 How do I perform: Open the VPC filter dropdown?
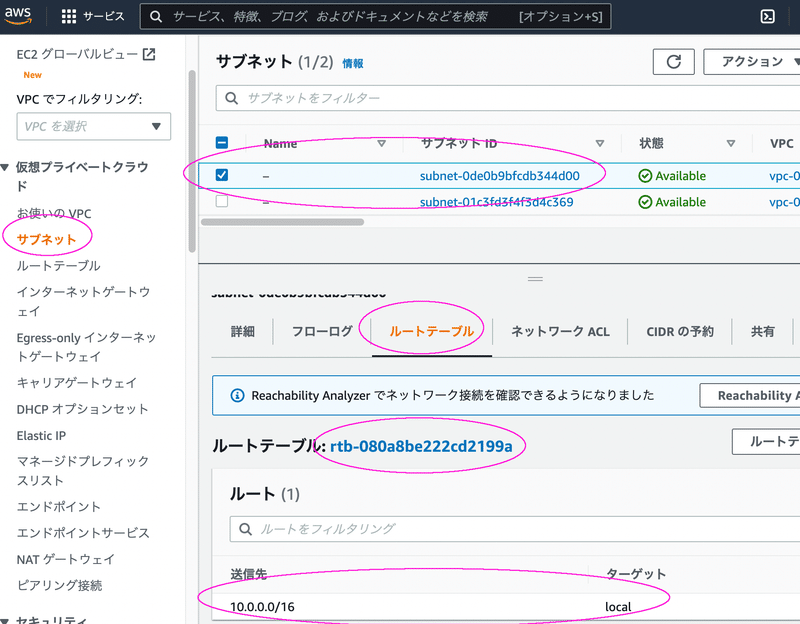coord(94,126)
